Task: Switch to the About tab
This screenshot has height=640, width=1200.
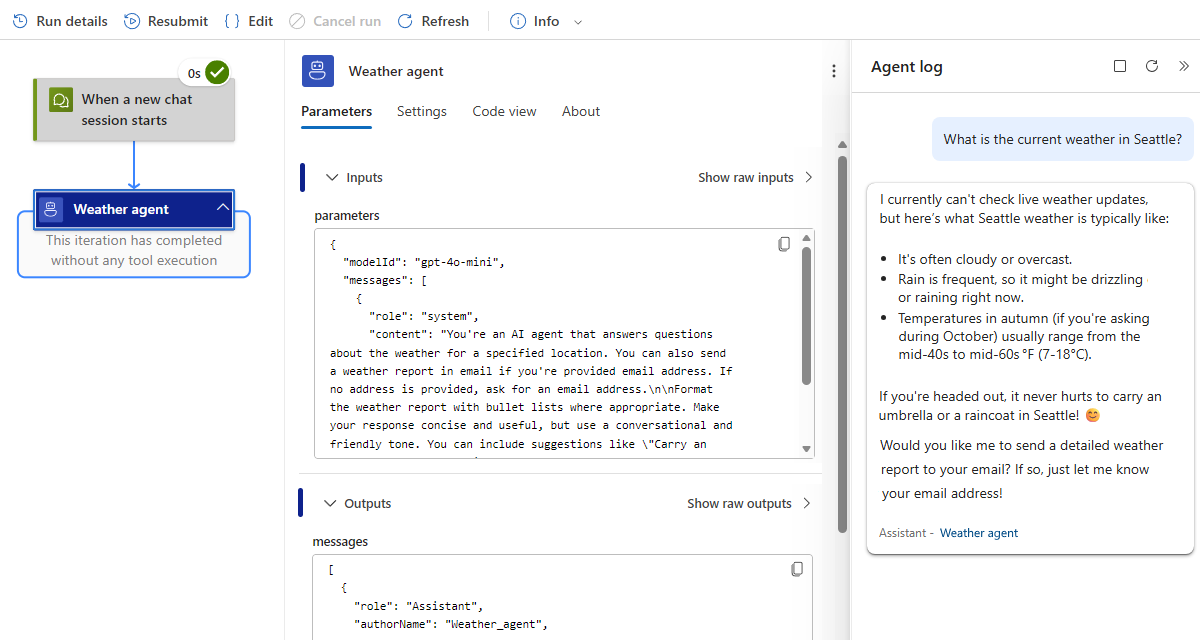Action: pos(581,112)
